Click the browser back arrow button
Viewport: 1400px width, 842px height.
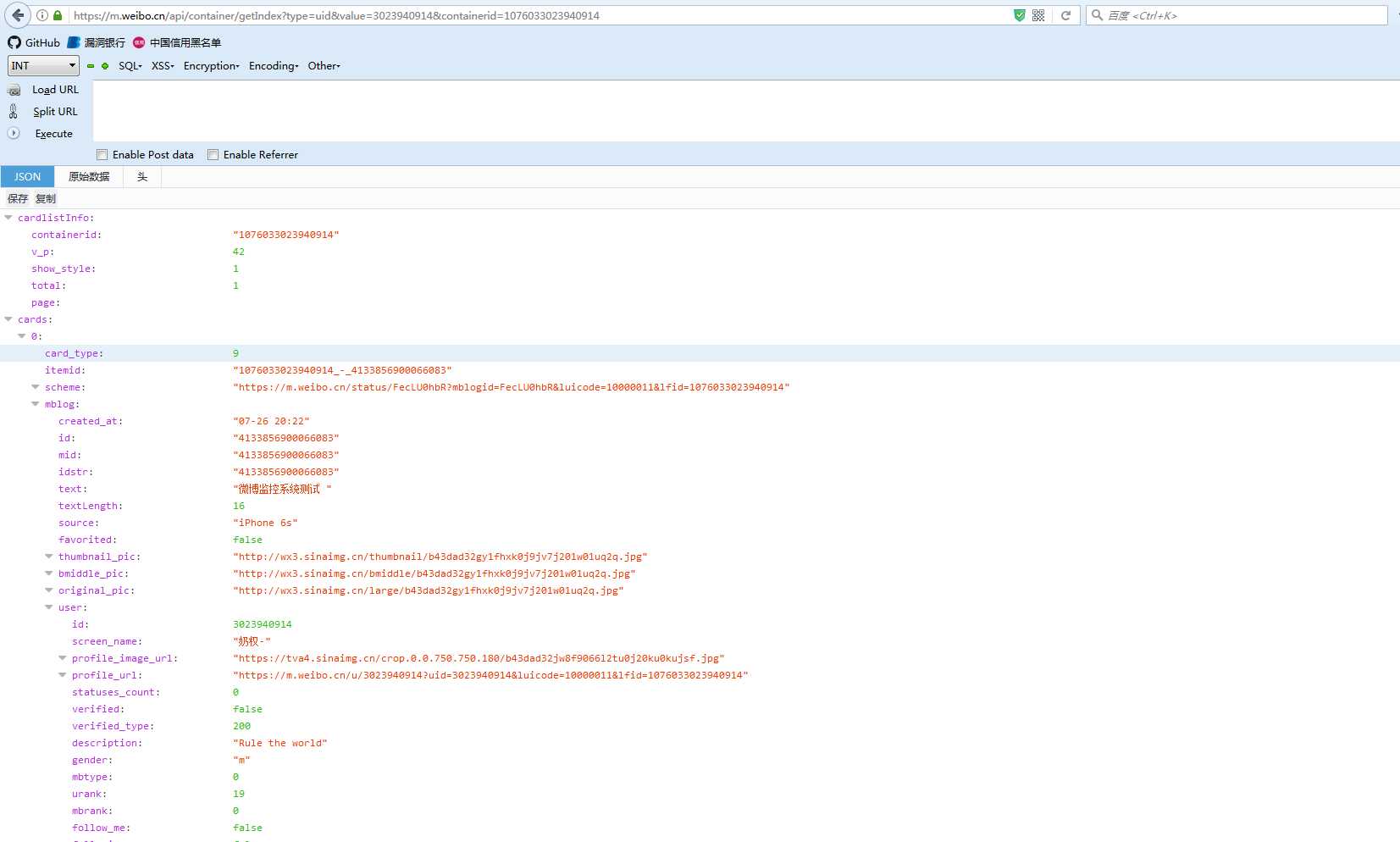pos(17,15)
